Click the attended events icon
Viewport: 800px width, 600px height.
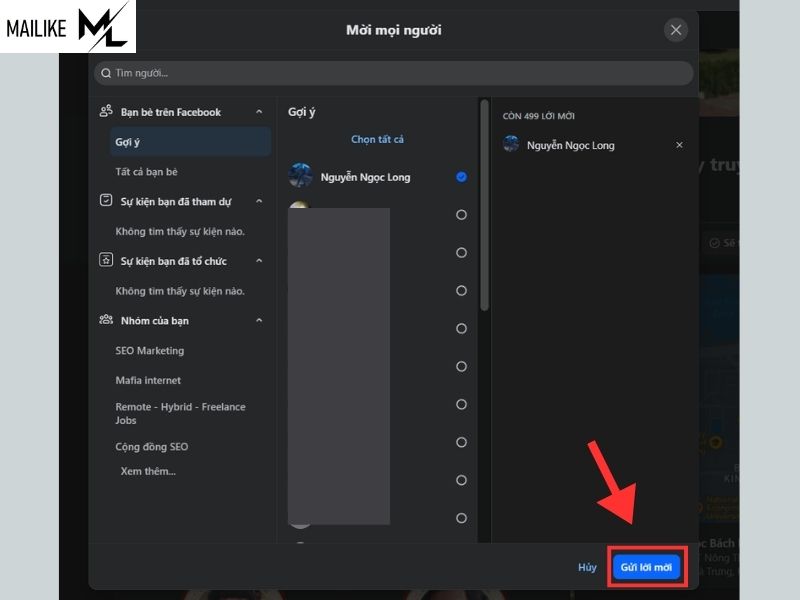point(106,200)
